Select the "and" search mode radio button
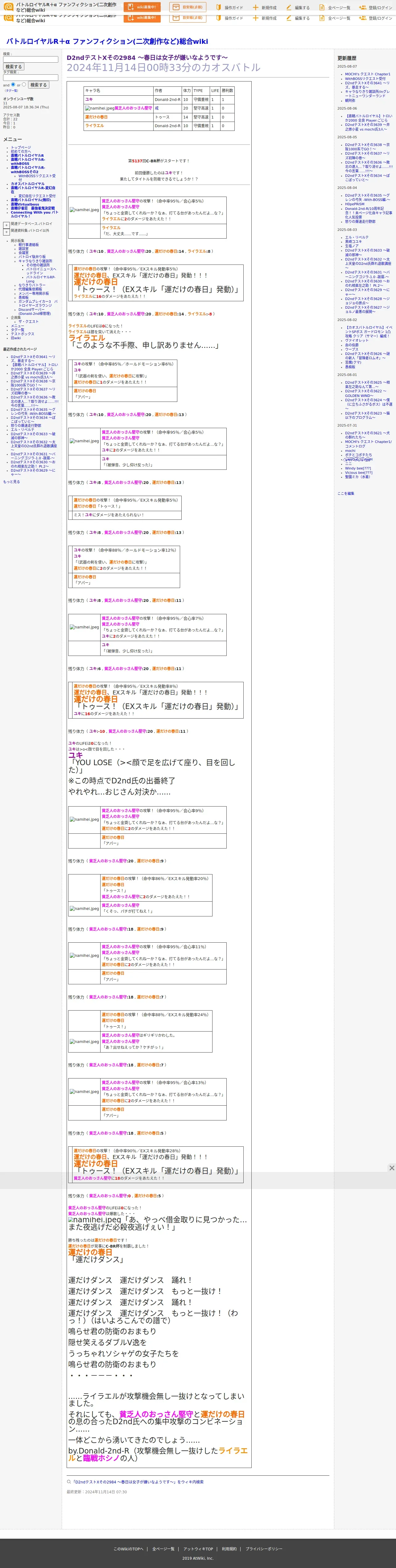This screenshot has width=396, height=1568. click(13, 85)
